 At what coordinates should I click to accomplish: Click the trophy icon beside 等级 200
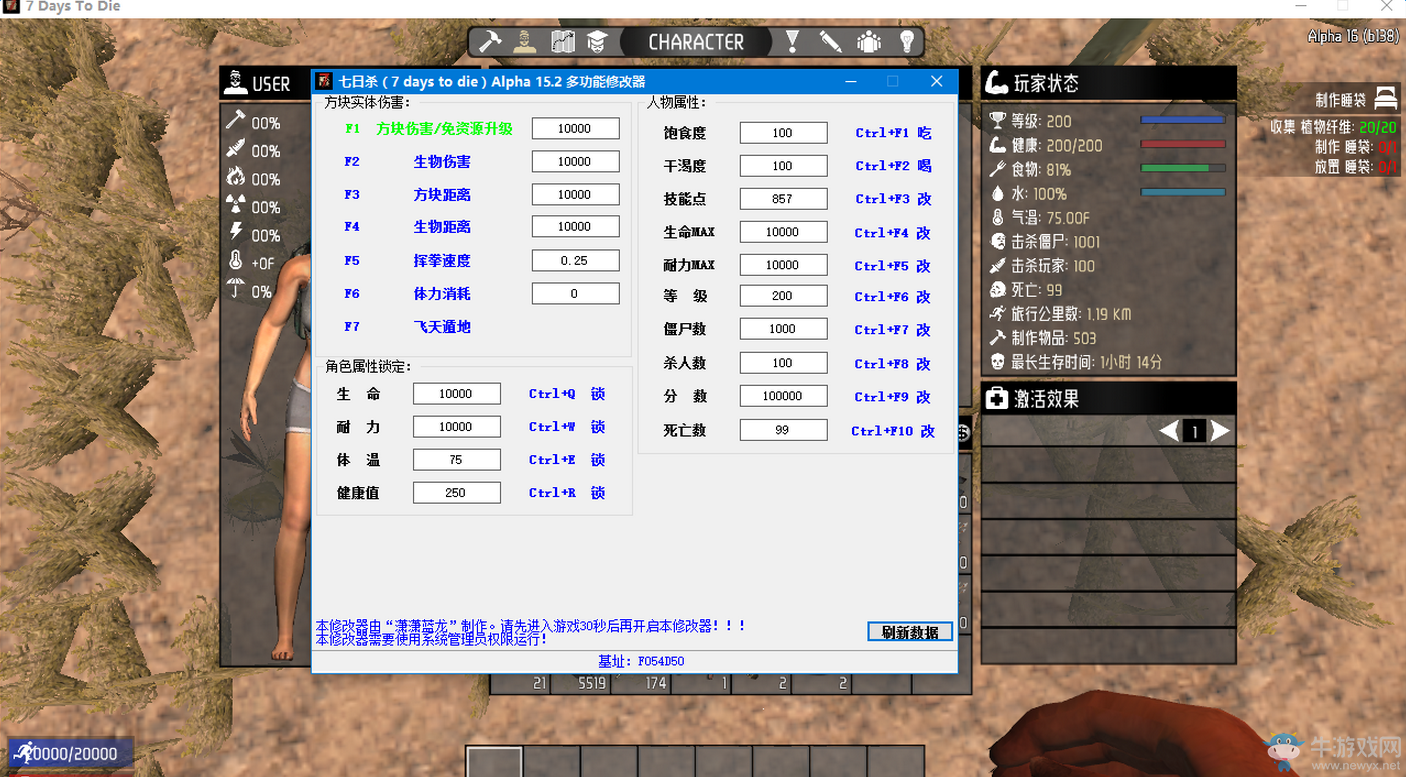coord(997,121)
